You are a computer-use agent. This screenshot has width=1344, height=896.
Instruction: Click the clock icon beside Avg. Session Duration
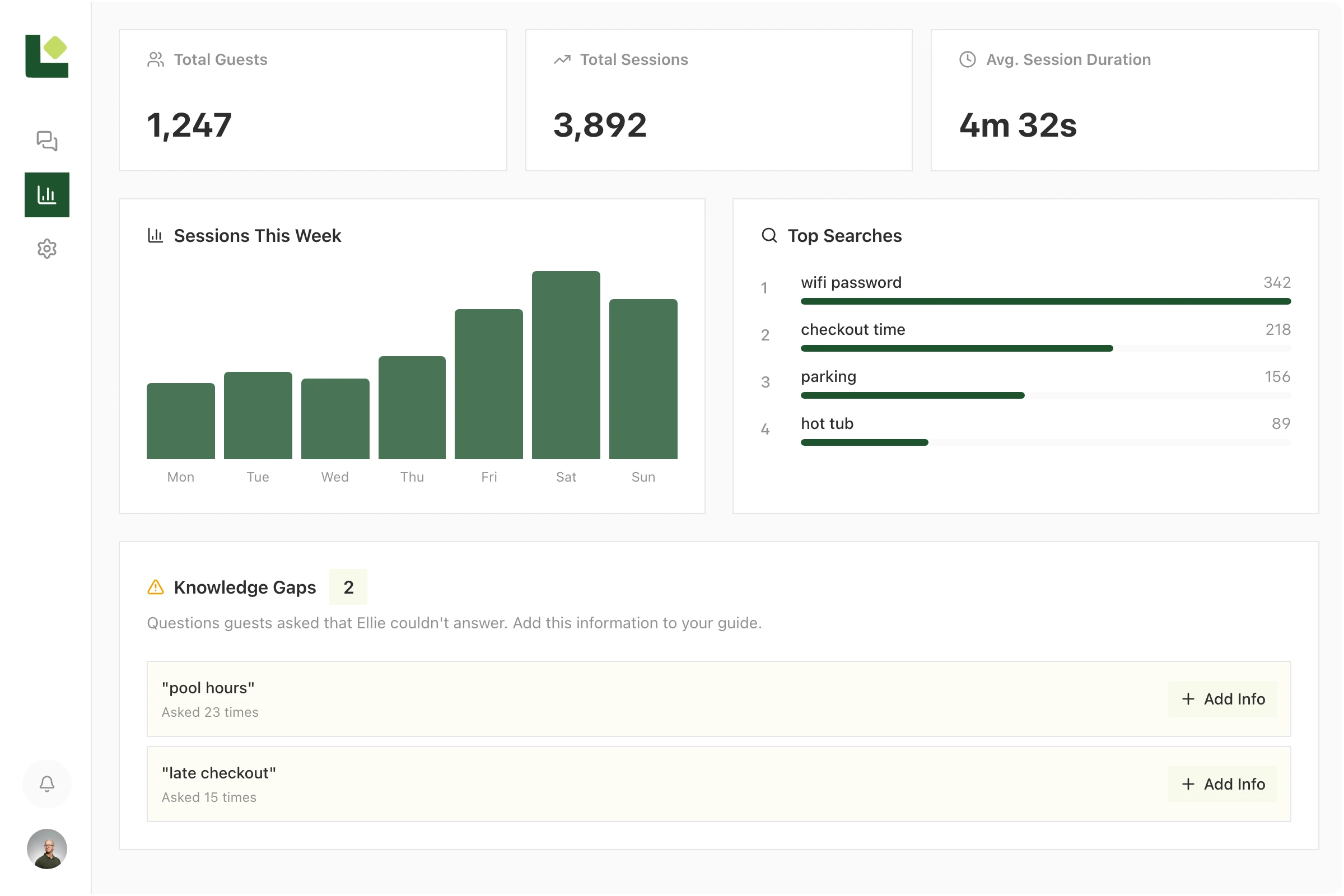(967, 59)
